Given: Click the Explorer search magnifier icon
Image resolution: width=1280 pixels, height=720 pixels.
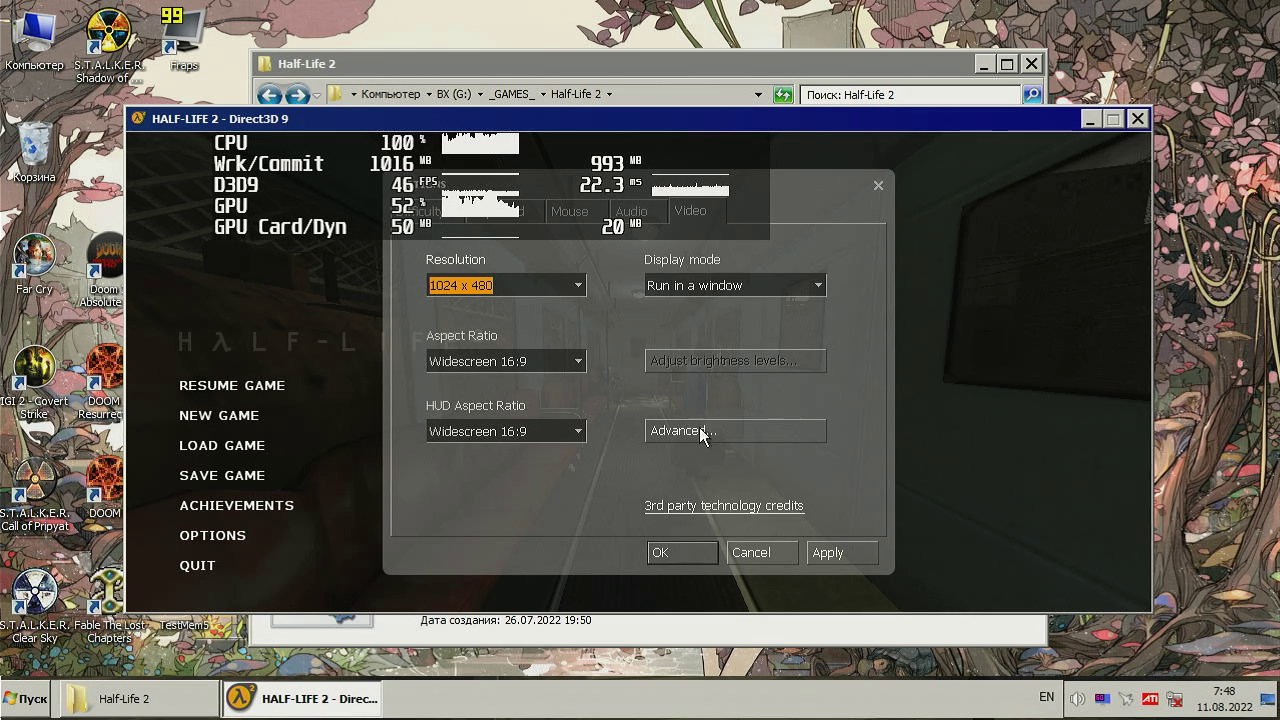Looking at the screenshot, I should tap(1032, 94).
